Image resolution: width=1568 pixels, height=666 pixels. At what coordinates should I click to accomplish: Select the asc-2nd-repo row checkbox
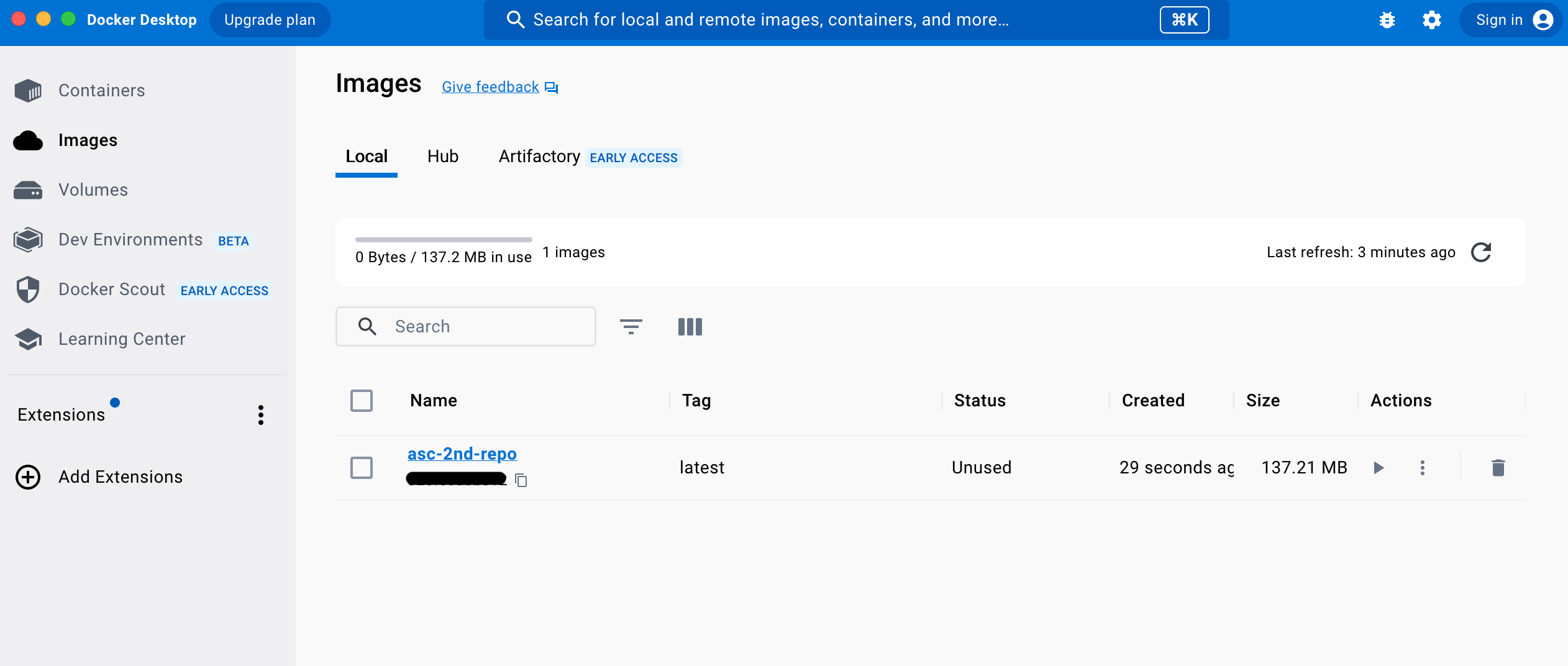tap(362, 468)
